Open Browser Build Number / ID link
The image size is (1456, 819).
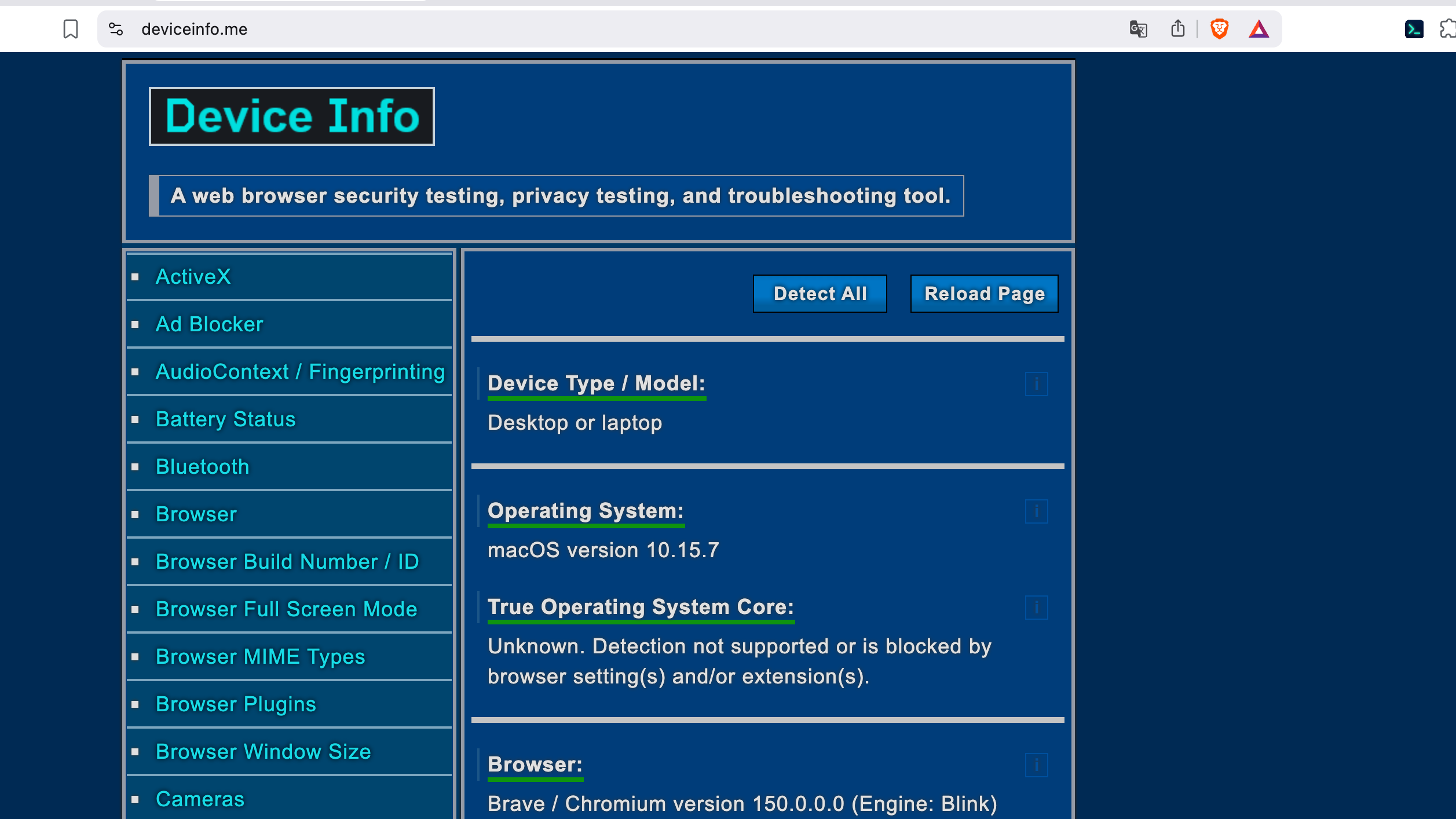coord(287,562)
